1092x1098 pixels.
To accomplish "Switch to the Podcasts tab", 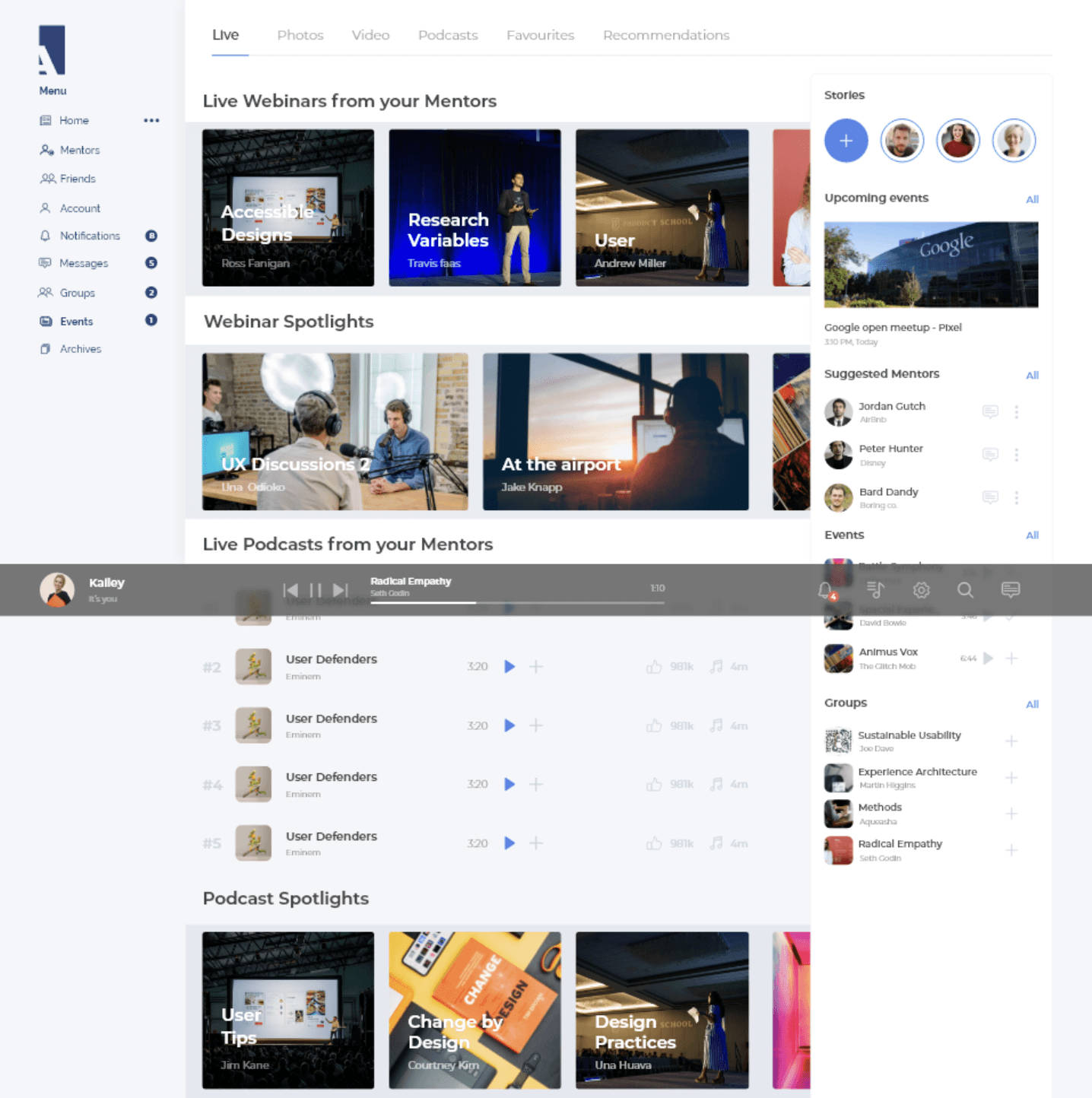I will (x=448, y=35).
